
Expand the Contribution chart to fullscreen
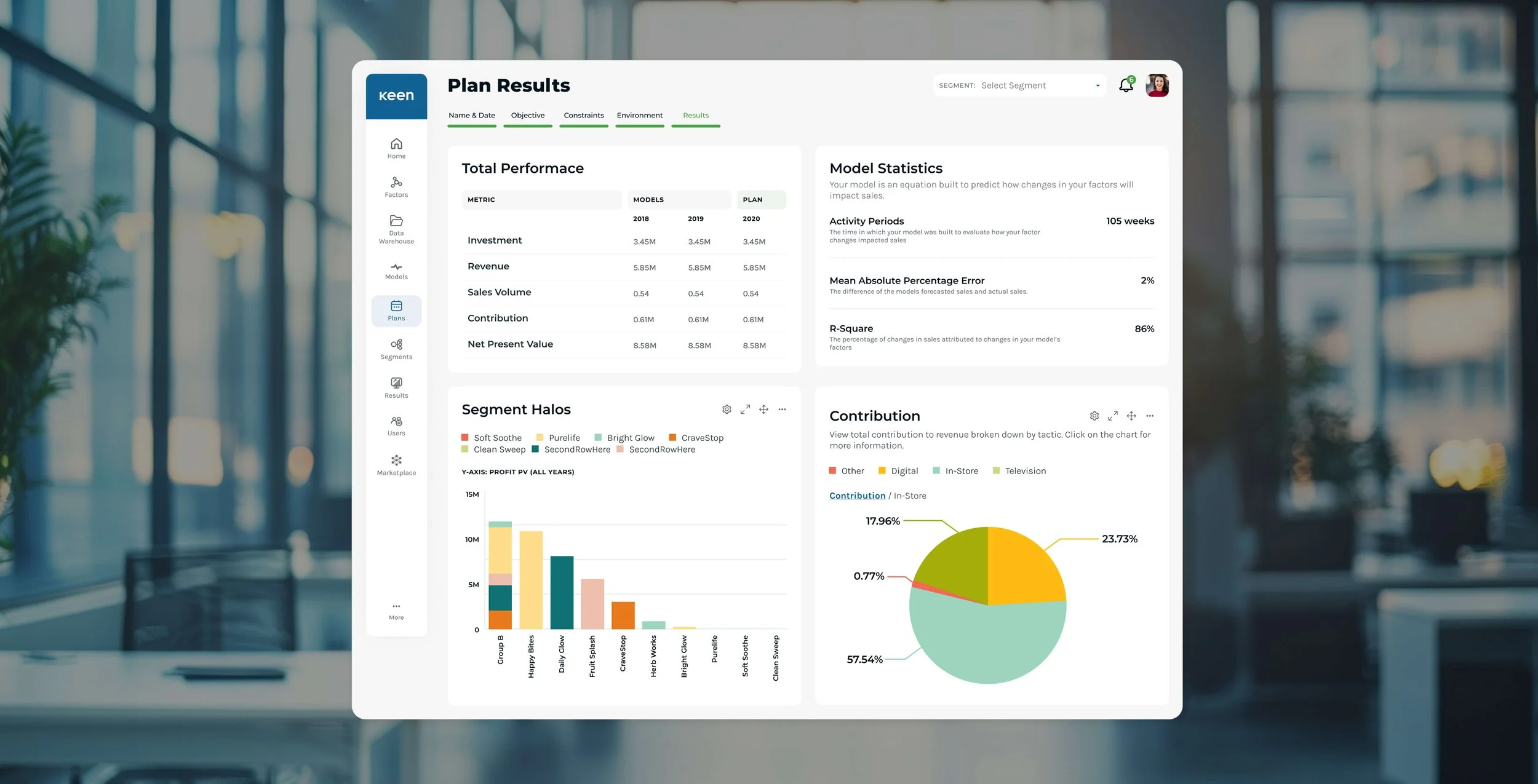1112,416
